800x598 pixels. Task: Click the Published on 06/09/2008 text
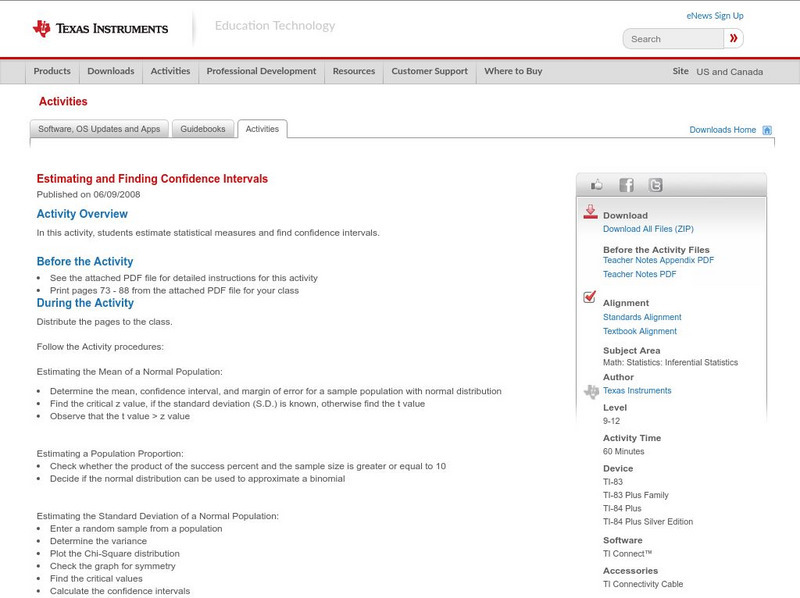88,194
